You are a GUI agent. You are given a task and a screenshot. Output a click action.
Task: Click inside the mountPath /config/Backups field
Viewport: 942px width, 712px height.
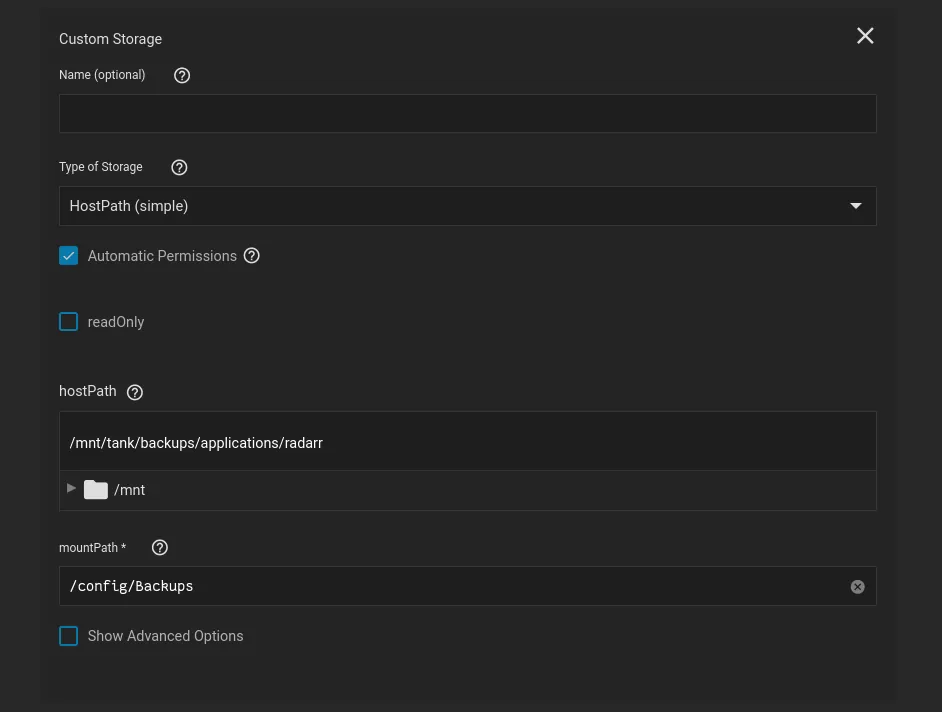coord(400,586)
